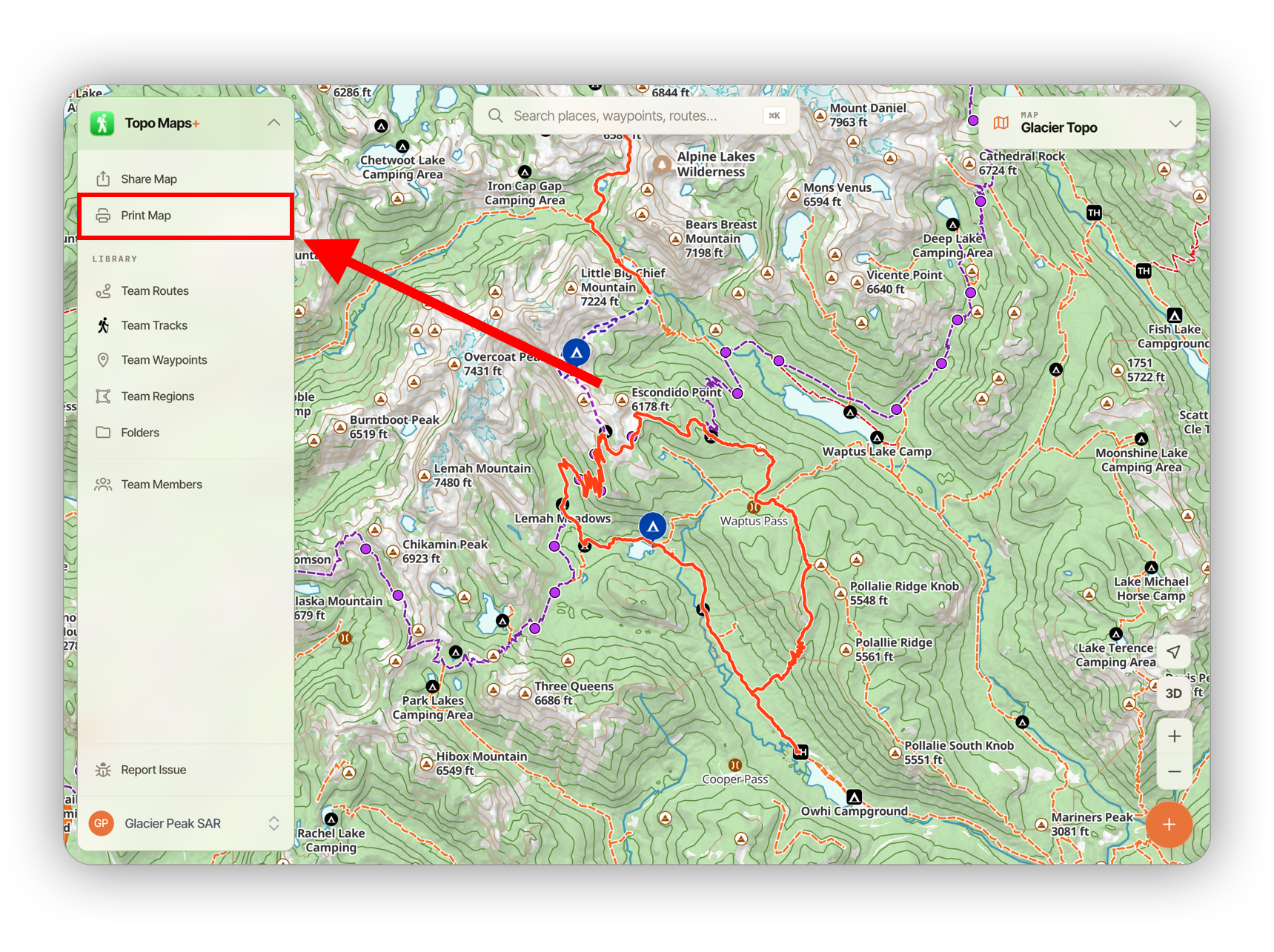Click the Pollalie South Knob peak marker
The width and height of the screenshot is (1274, 952).
click(895, 753)
